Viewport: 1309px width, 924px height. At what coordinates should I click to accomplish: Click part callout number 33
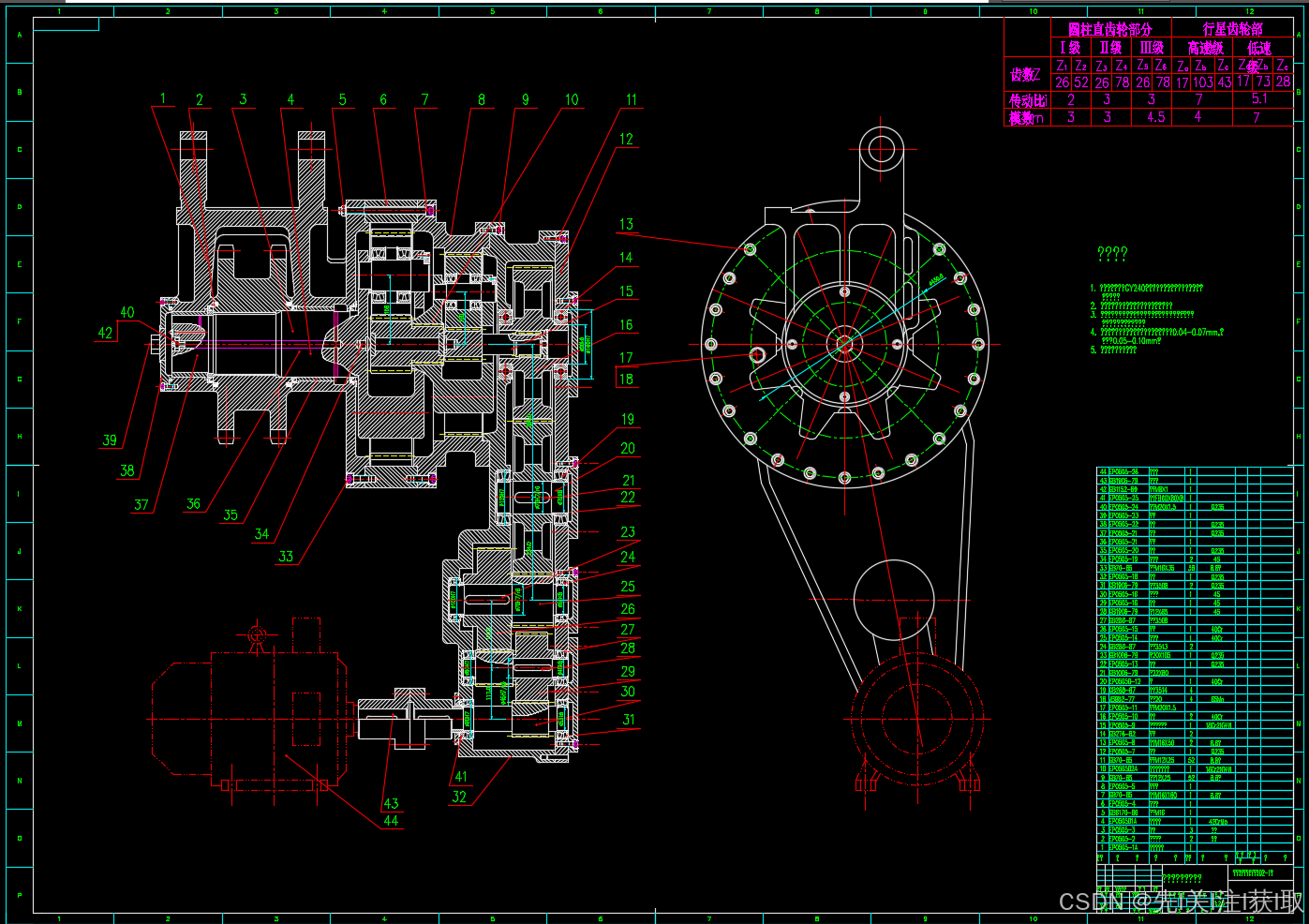point(286,557)
